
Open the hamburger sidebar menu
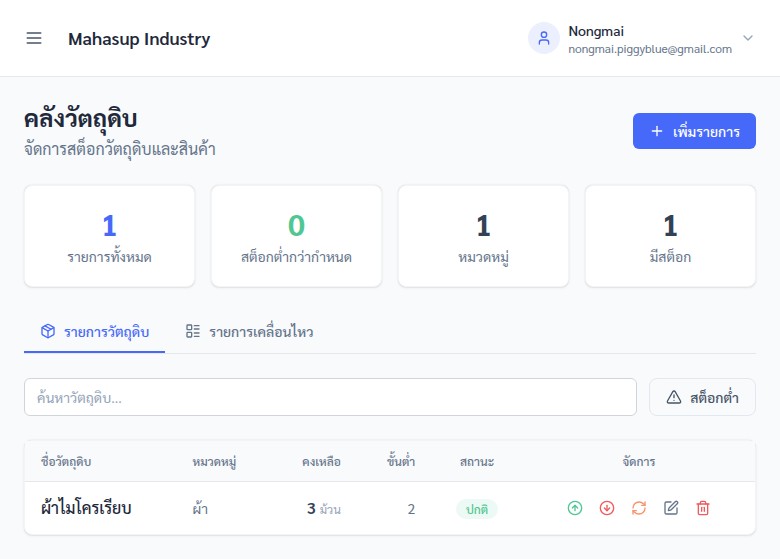(34, 38)
